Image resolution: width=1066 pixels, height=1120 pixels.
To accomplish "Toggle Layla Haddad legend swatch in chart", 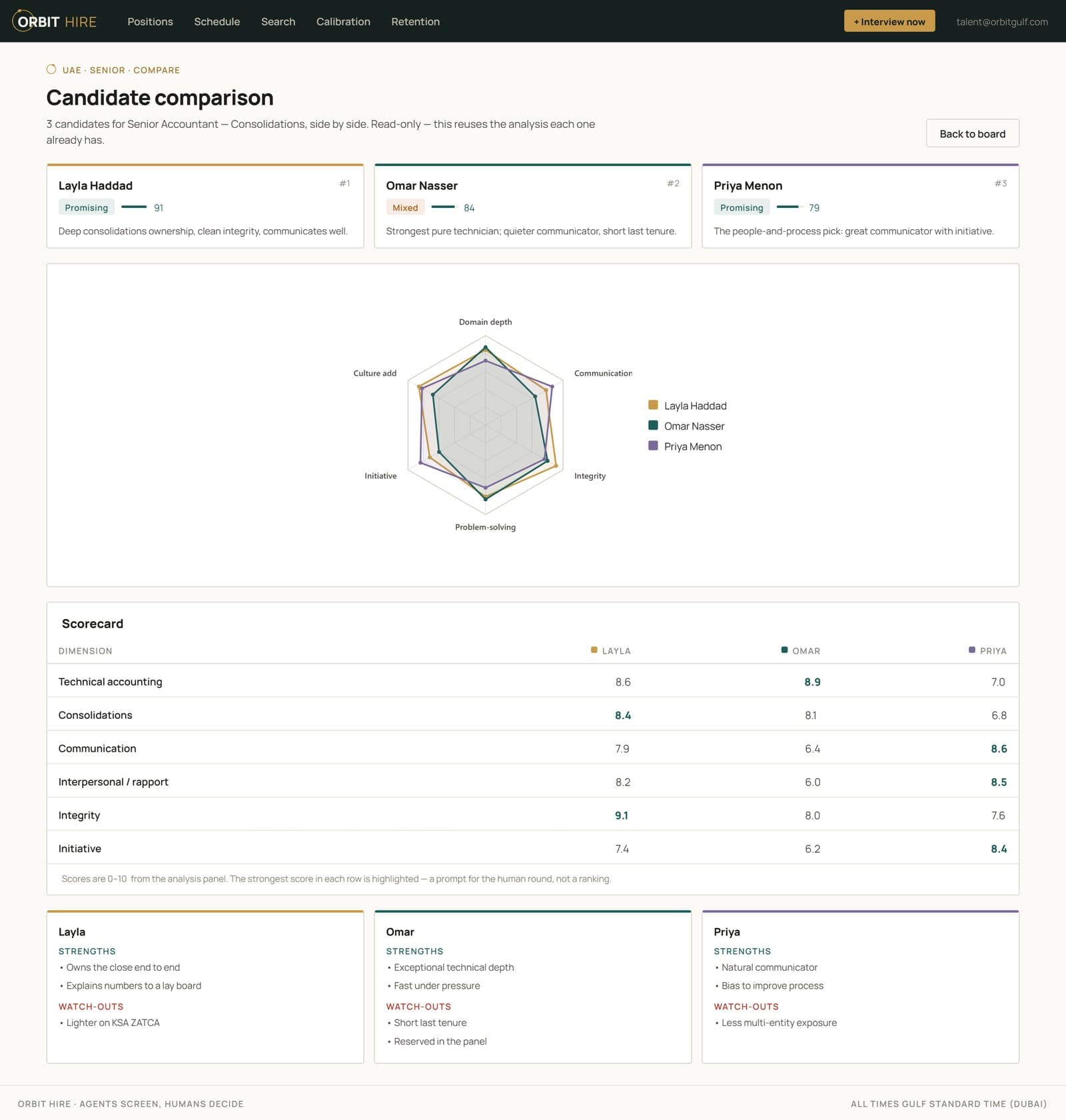I will click(x=653, y=405).
